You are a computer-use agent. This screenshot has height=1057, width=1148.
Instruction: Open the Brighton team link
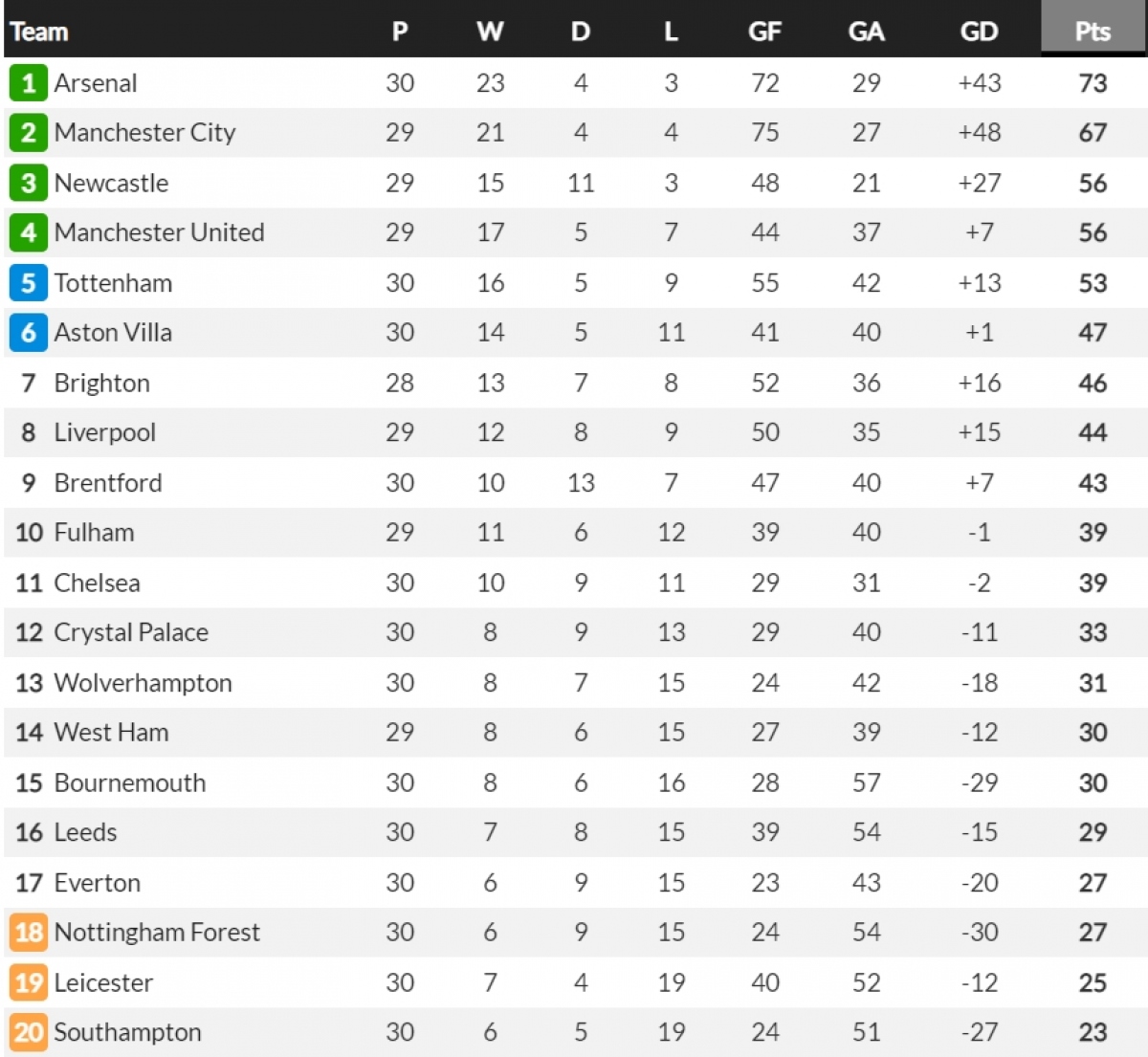pos(101,383)
